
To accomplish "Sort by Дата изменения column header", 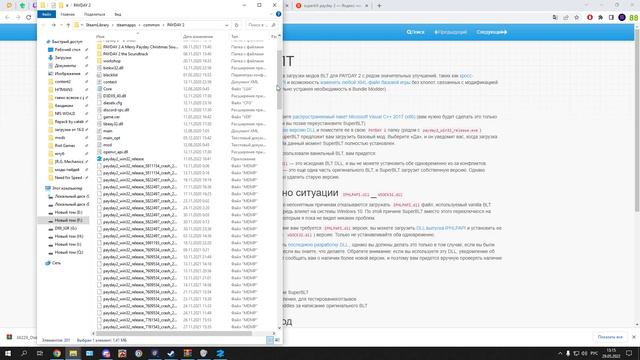I will pos(198,37).
